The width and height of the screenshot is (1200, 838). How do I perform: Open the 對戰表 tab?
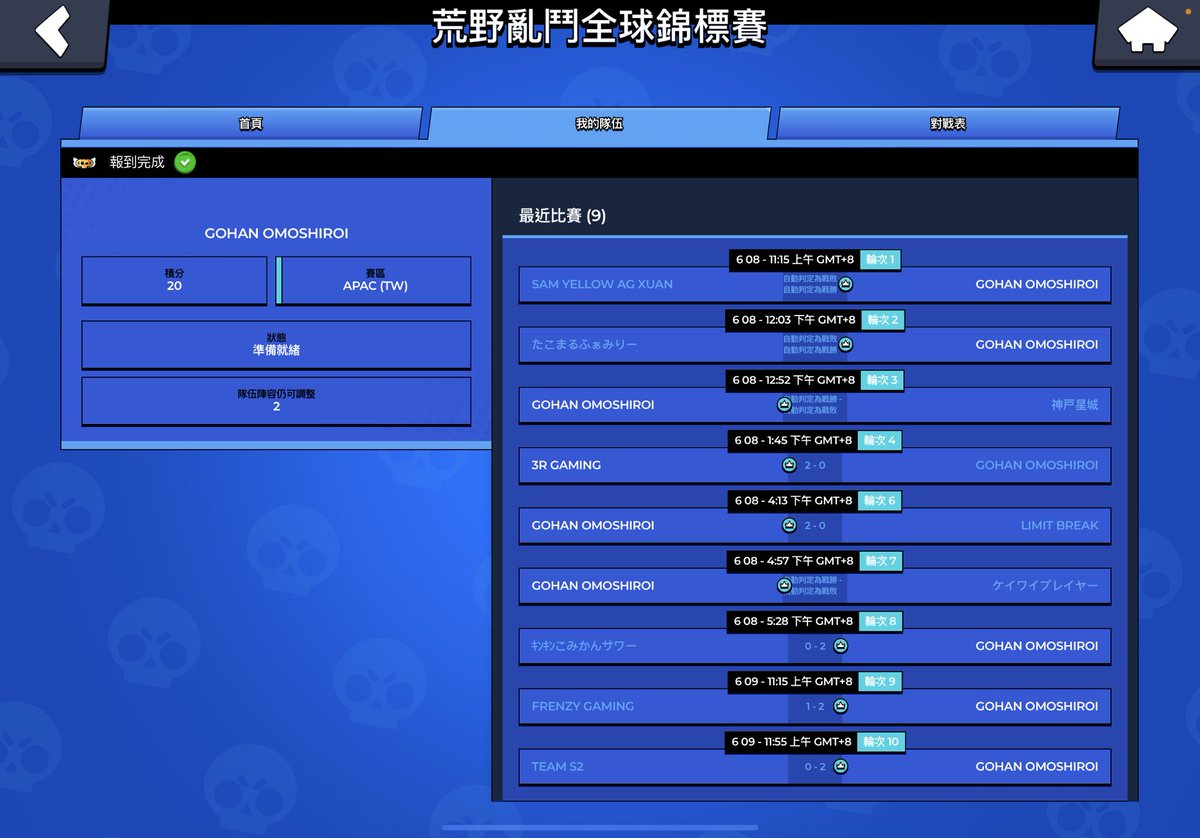pyautogui.click(x=947, y=124)
